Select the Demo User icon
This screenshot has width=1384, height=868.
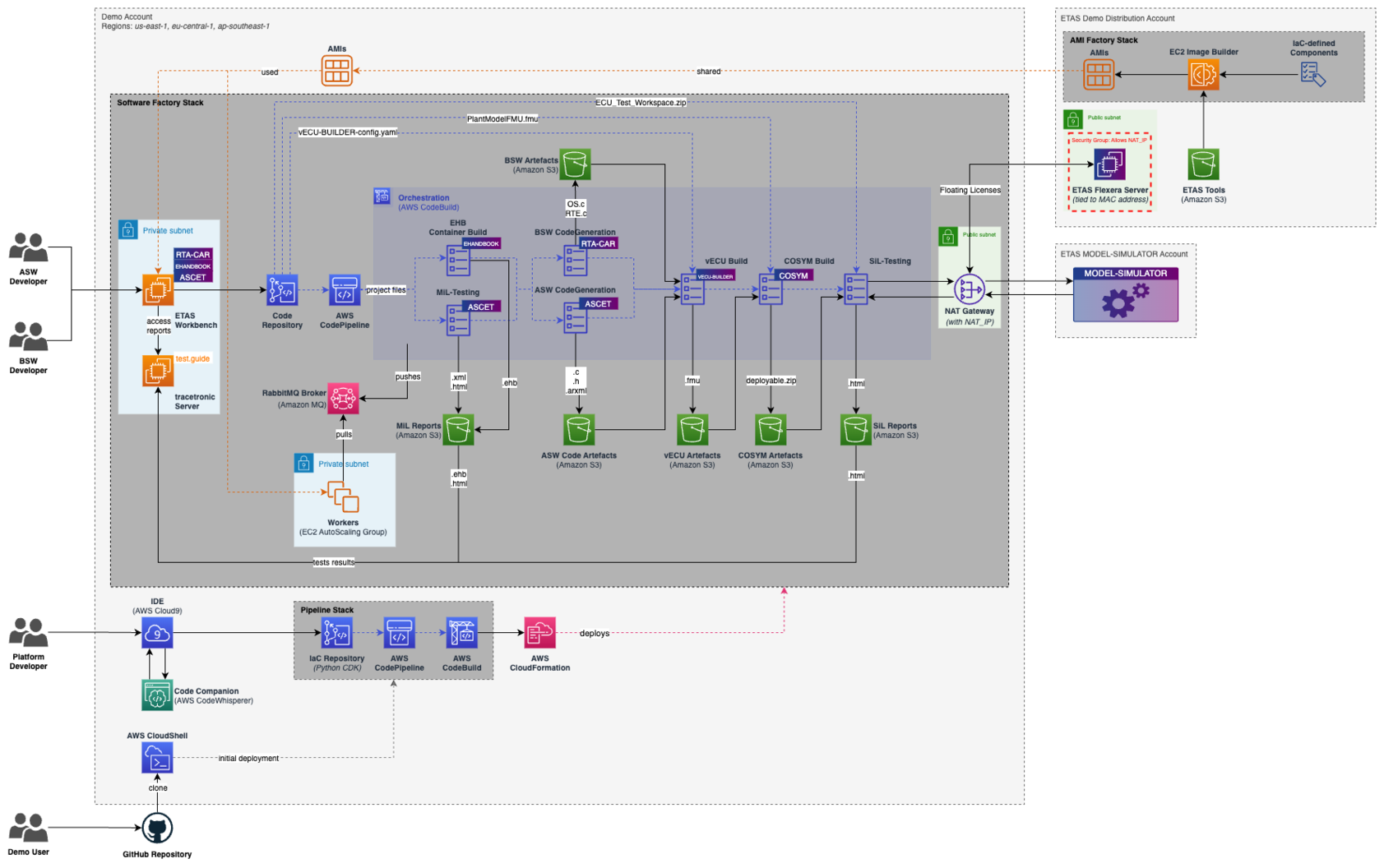tap(28, 828)
